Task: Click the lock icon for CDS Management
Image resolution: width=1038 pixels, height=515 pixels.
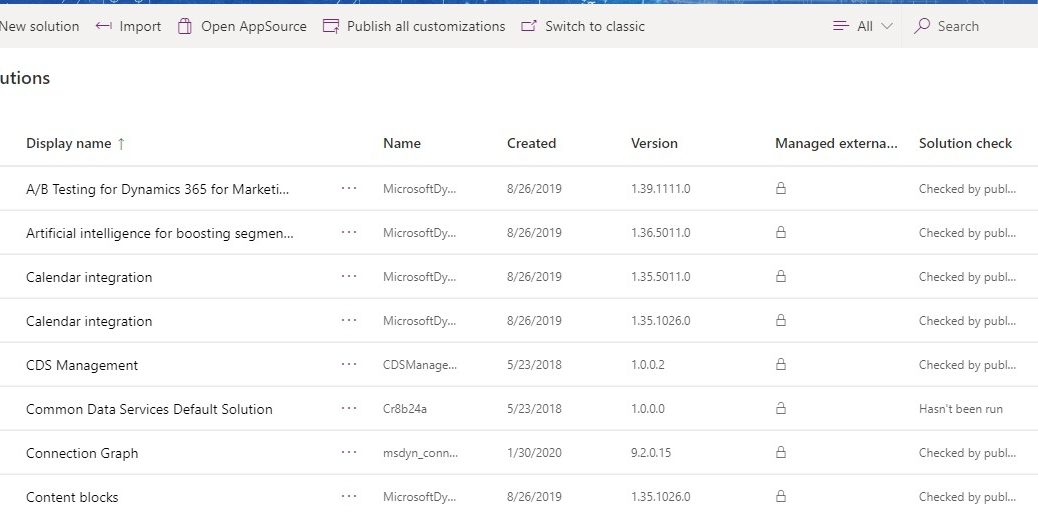Action: (780, 364)
